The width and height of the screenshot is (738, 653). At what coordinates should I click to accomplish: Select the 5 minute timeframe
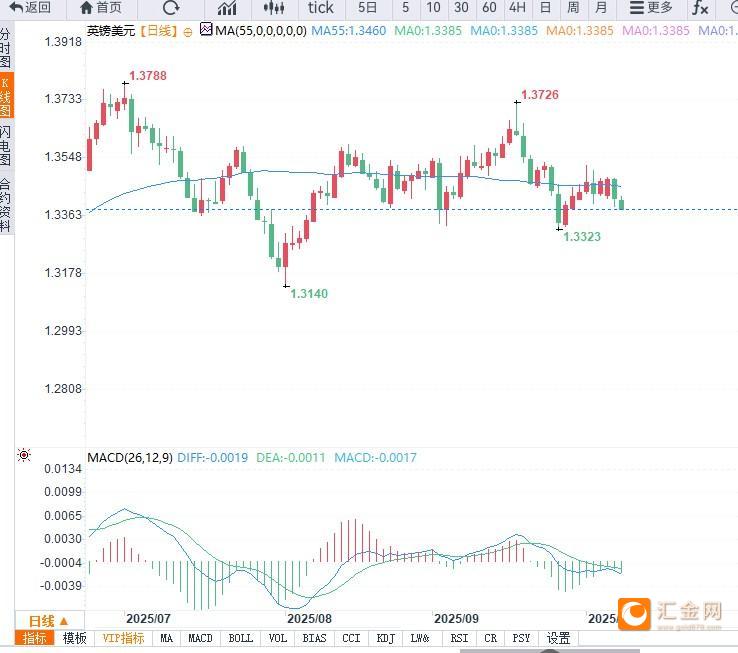[x=405, y=8]
